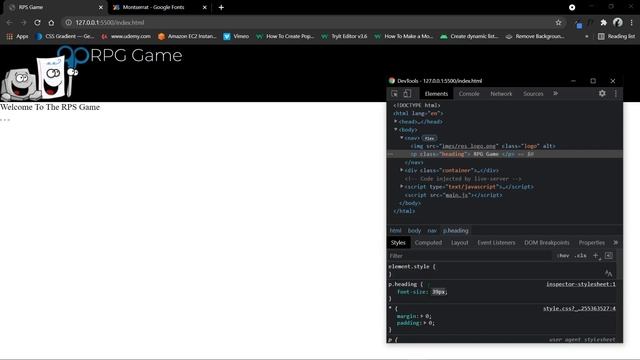The image size is (640, 360).
Task: Activate the inspect element picker in DevTools
Action: tap(394, 93)
